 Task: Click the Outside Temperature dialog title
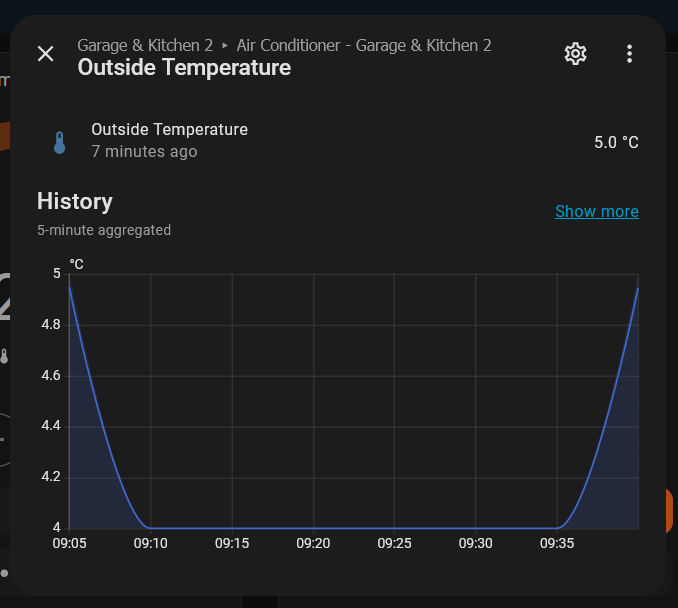(184, 68)
